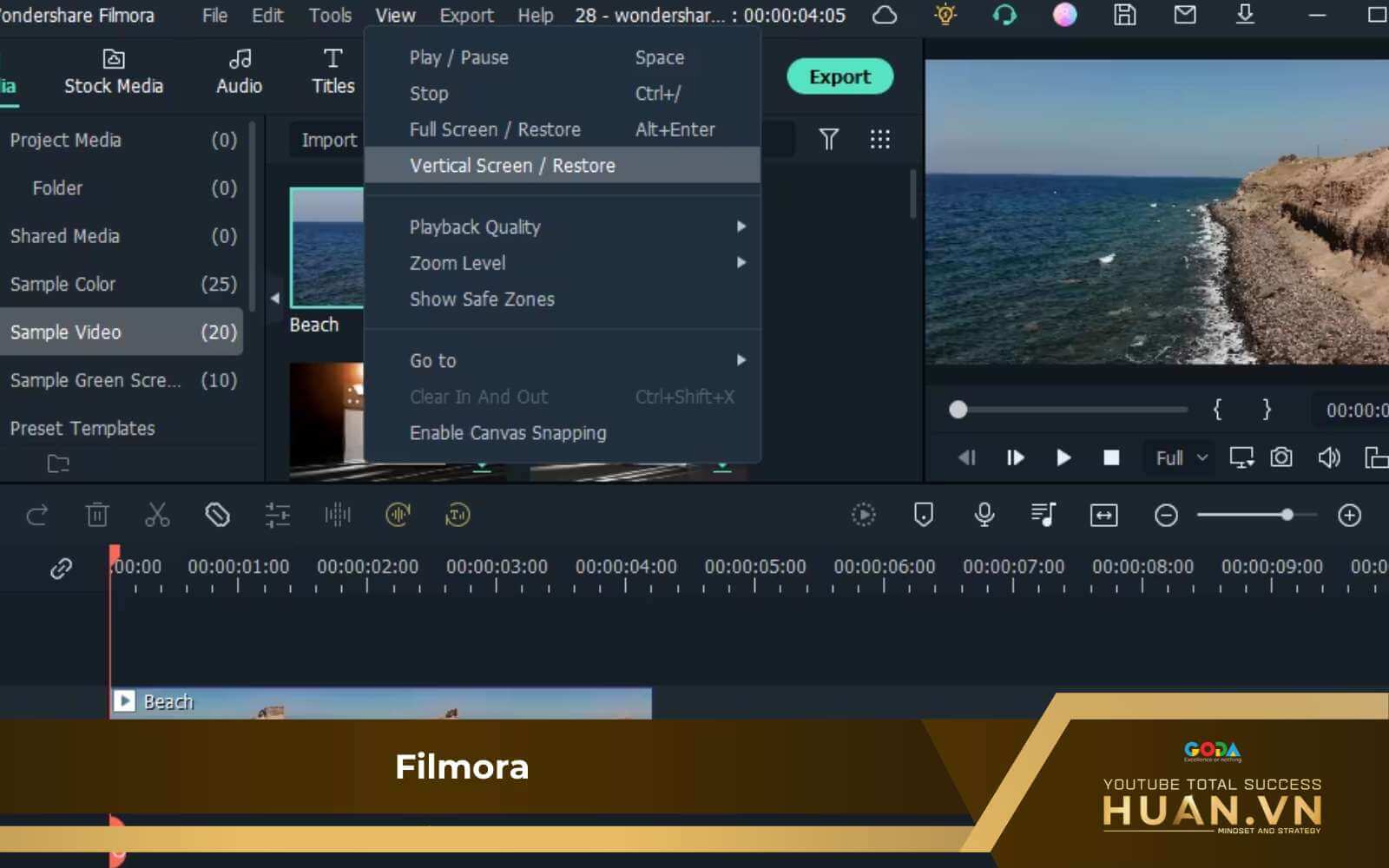Toggle the timeline auto-link chain icon

61,569
